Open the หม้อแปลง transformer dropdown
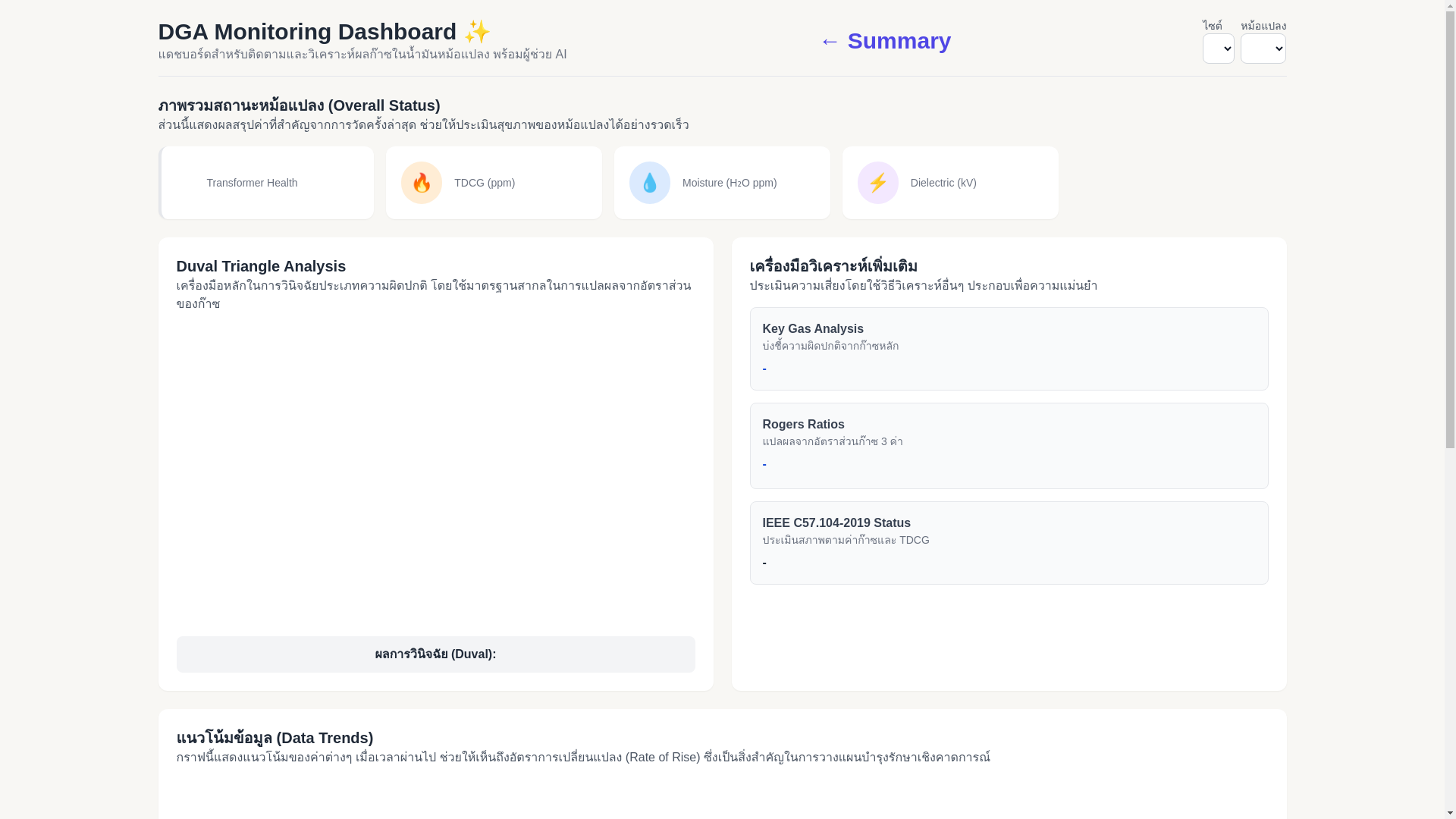 click(x=1263, y=49)
